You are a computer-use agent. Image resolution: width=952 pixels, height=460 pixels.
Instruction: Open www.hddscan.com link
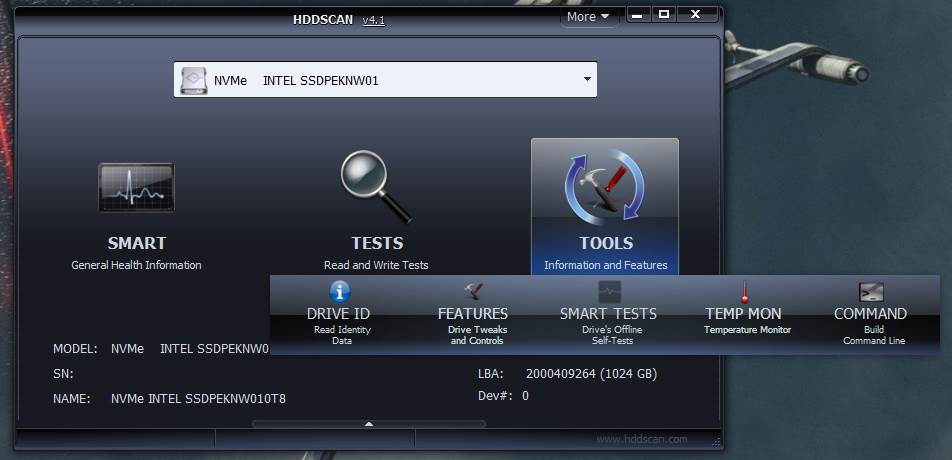(642, 439)
